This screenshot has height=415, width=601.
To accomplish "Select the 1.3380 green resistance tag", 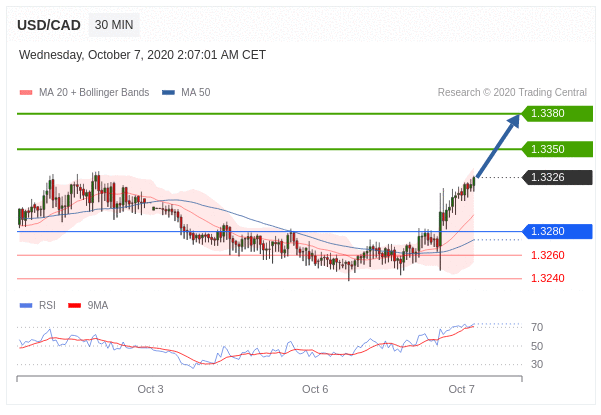I will tap(557, 114).
